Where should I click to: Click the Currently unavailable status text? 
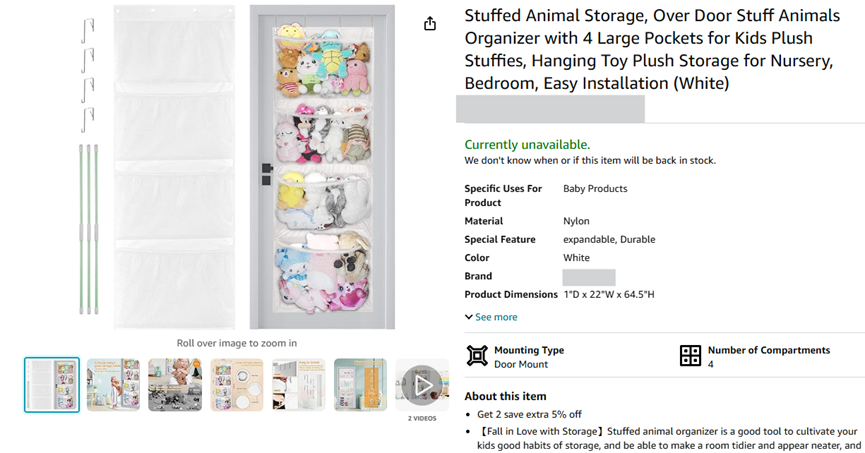(527, 144)
